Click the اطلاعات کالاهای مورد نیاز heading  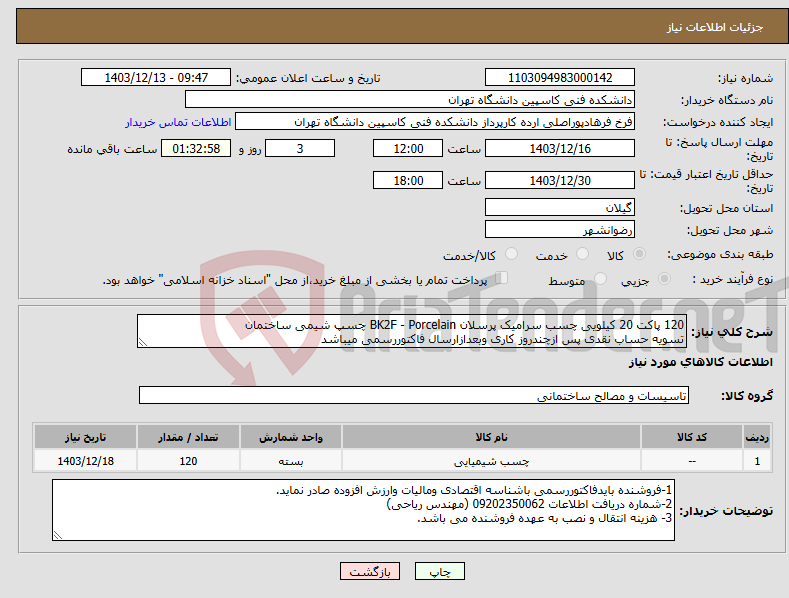[x=700, y=362]
